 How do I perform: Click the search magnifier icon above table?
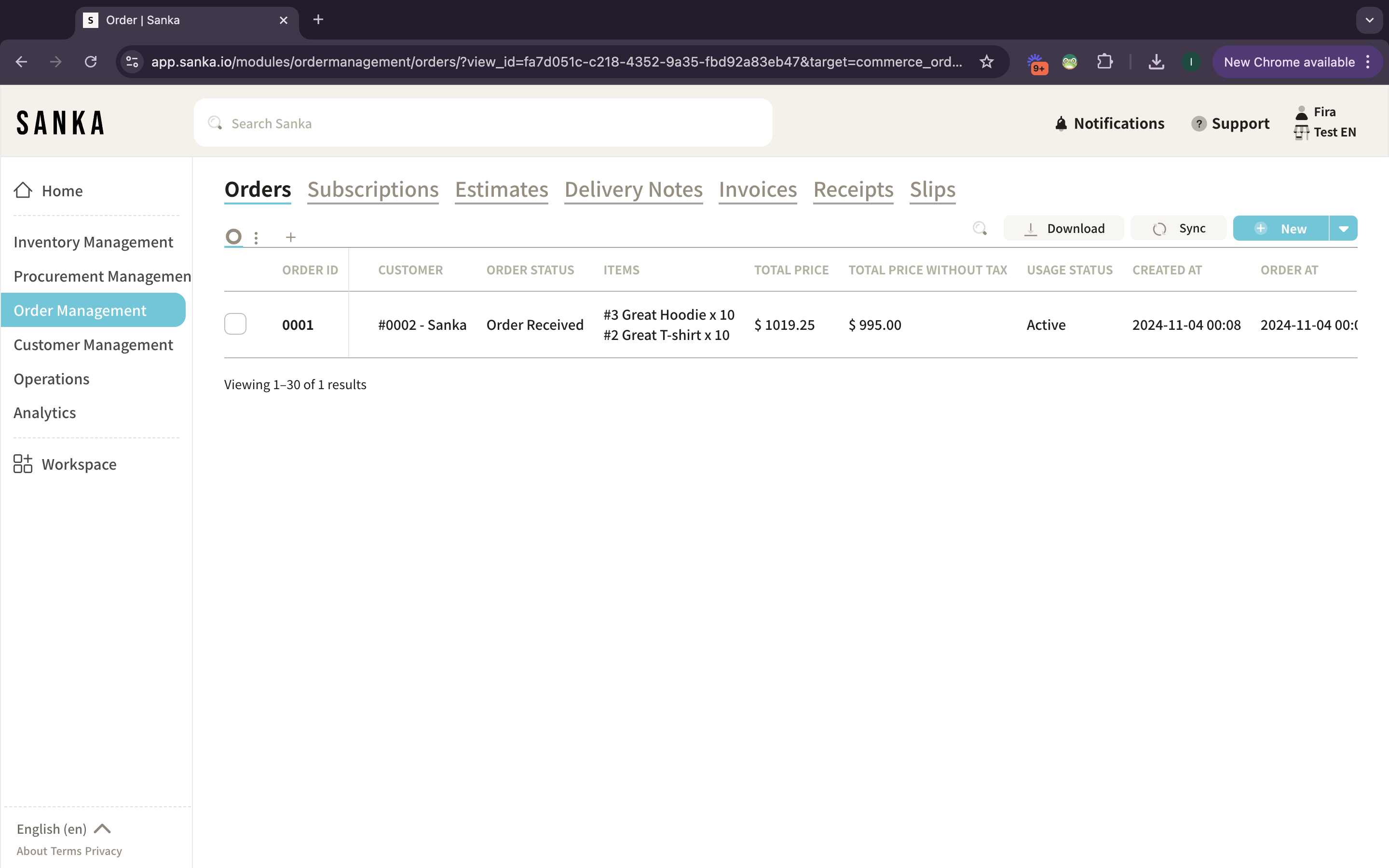[x=979, y=229]
